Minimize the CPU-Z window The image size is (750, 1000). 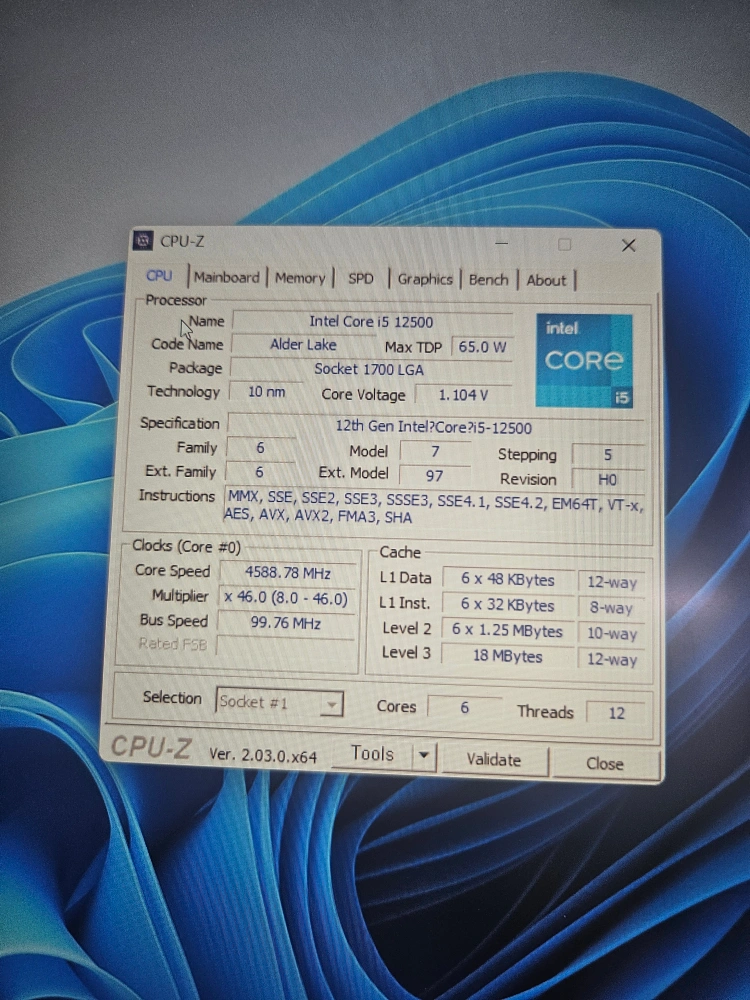pyautogui.click(x=502, y=243)
